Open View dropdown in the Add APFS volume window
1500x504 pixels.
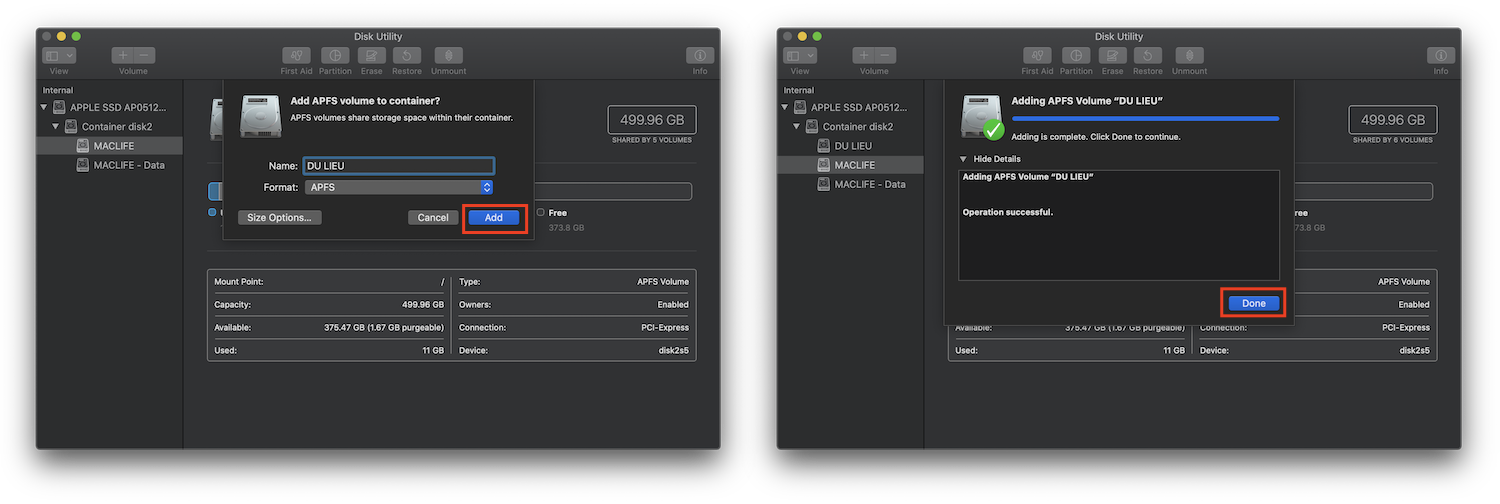59,56
